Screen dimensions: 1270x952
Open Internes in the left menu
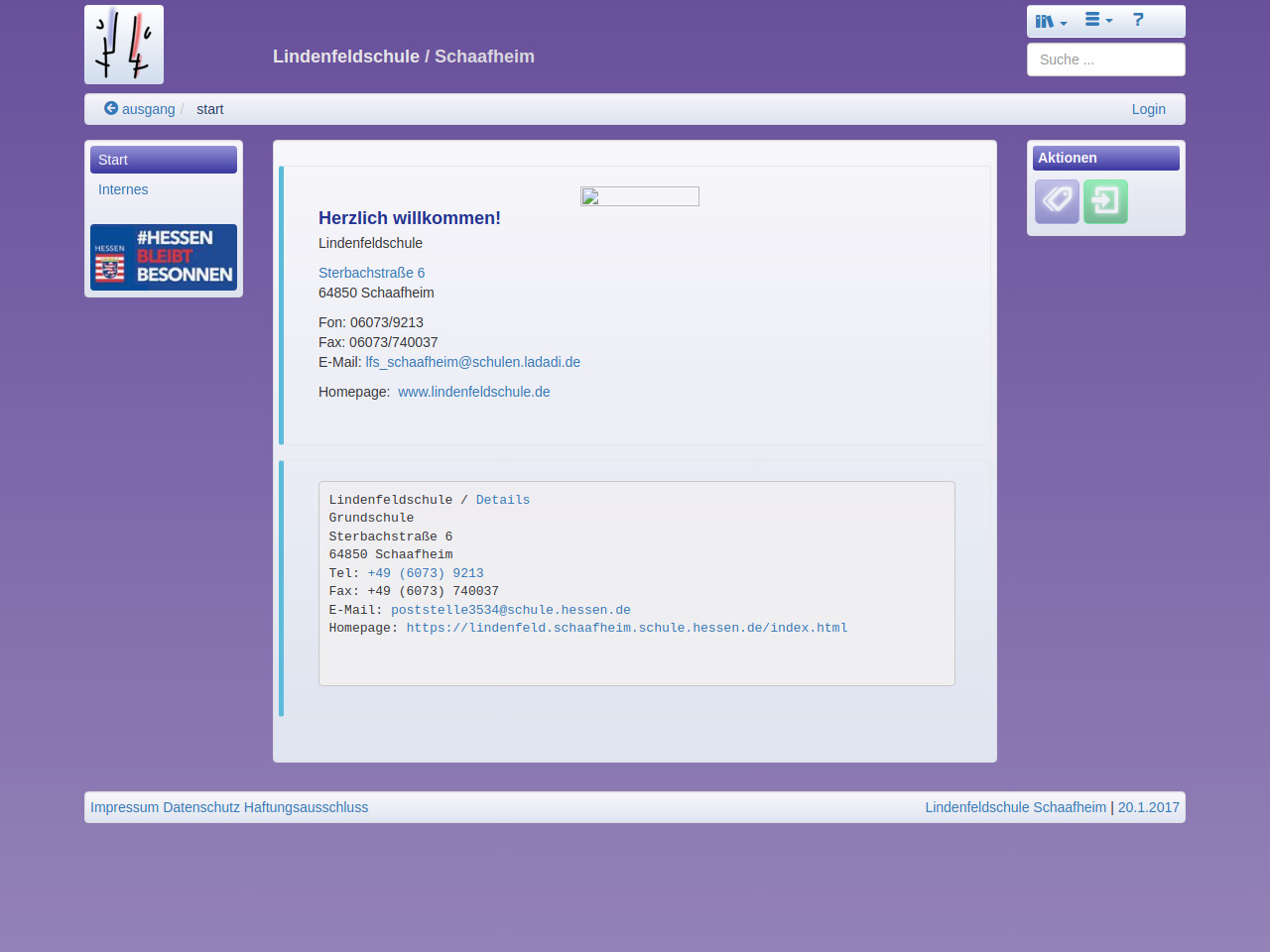[123, 189]
